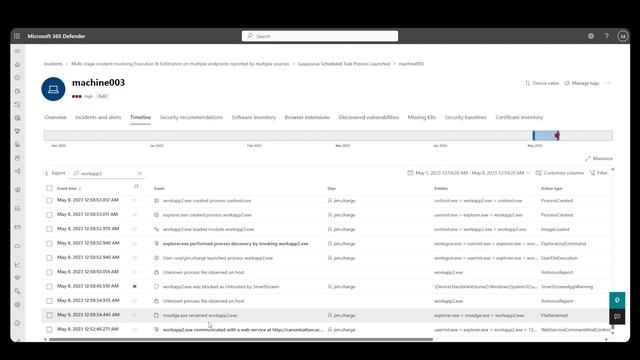Click the Export button
640x360 pixels.
pos(55,173)
